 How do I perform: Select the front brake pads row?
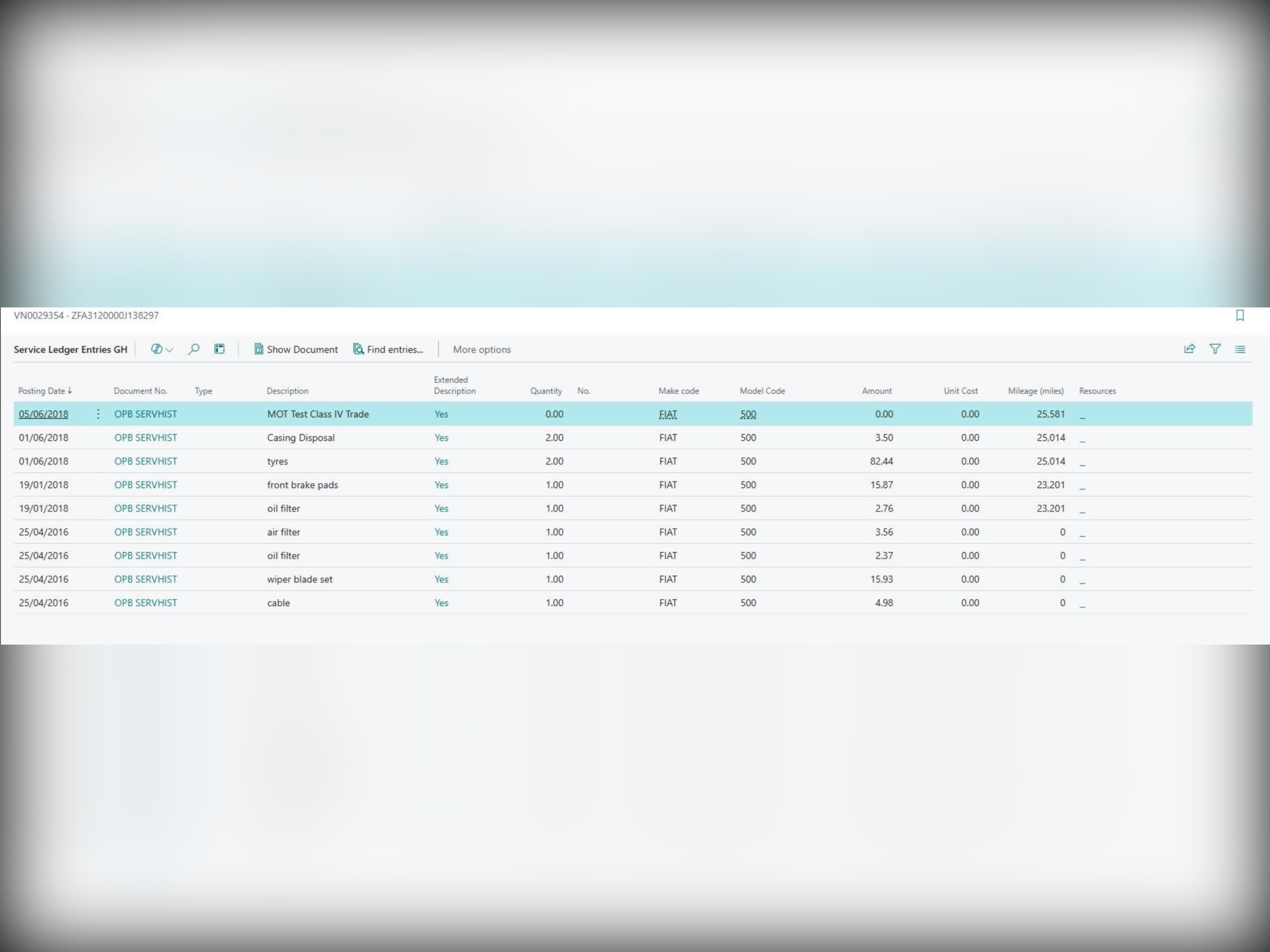[x=303, y=485]
